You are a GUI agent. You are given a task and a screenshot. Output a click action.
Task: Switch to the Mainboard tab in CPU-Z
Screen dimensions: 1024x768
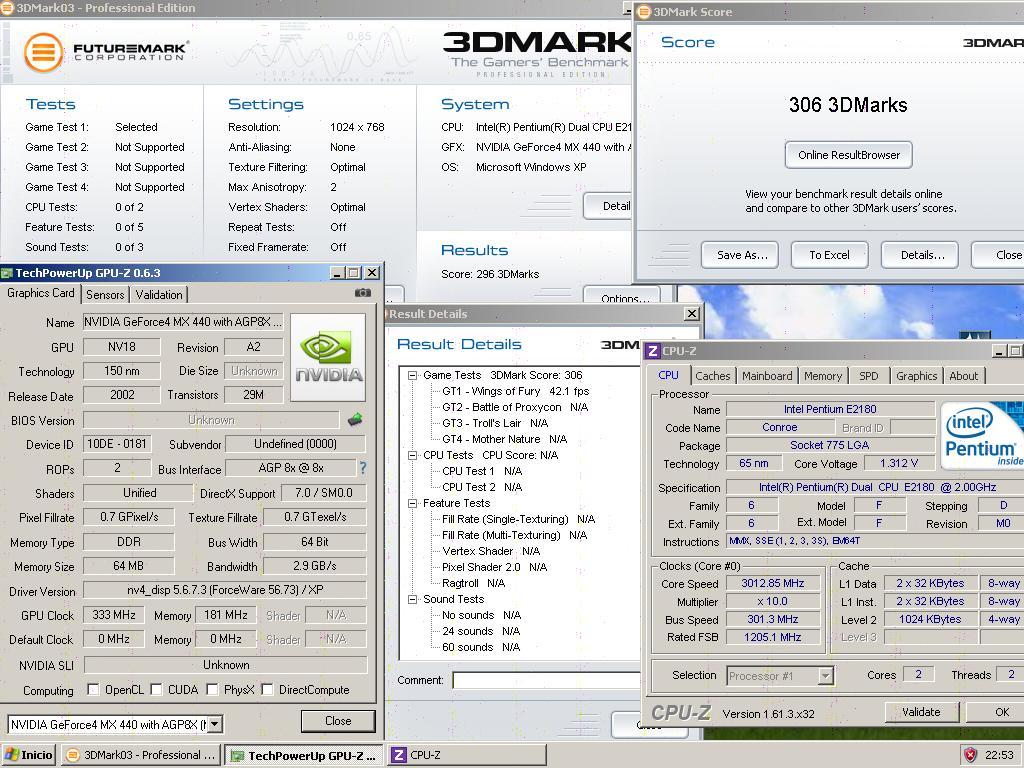point(767,376)
